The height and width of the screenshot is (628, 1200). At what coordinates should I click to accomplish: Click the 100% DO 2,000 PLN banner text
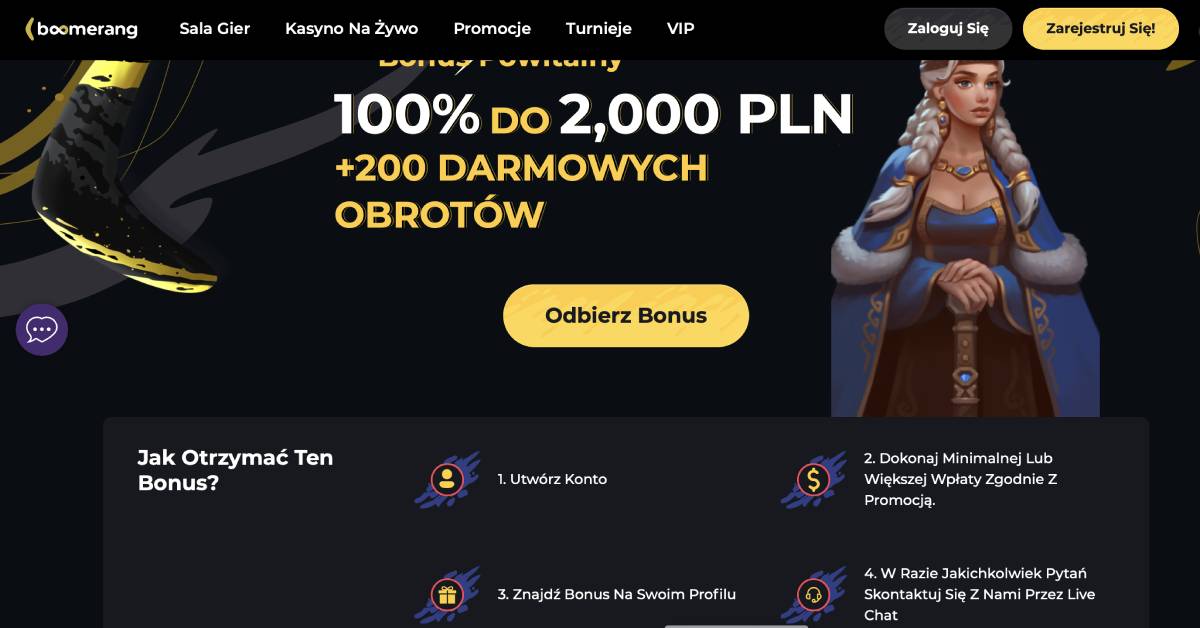tap(594, 114)
